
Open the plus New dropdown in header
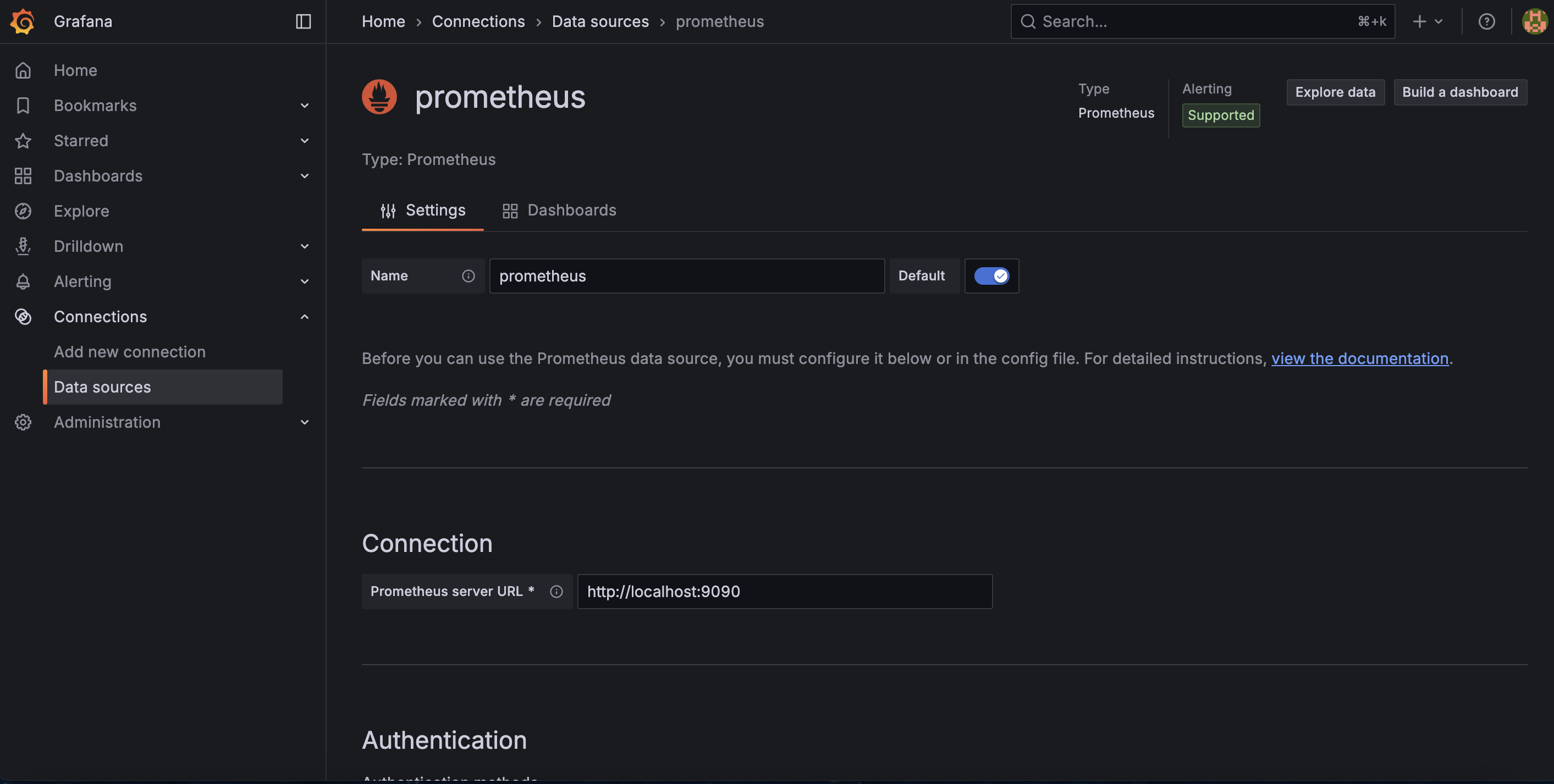(x=1428, y=21)
